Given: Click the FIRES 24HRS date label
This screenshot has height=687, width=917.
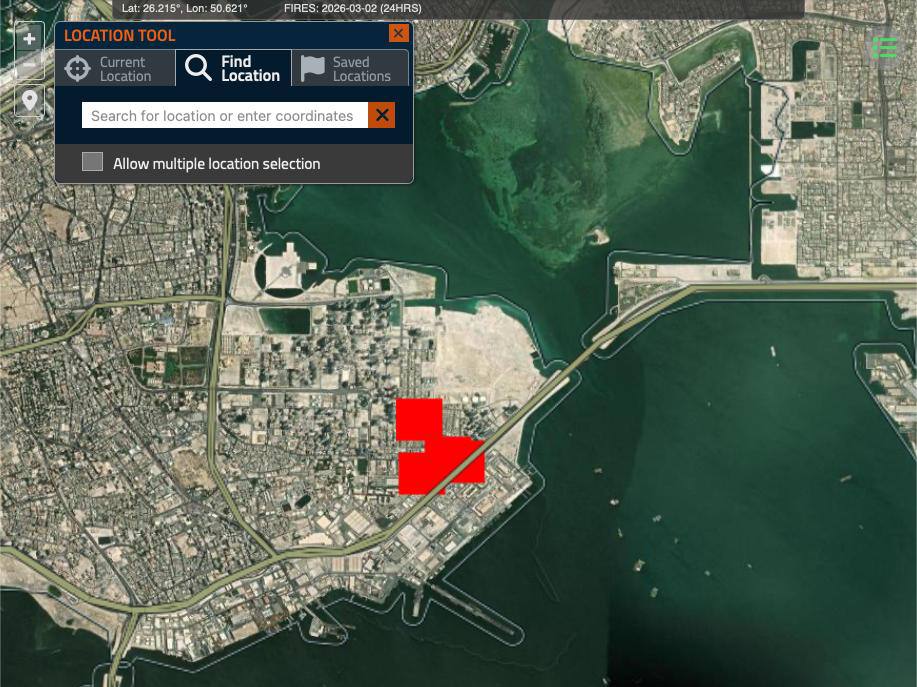Looking at the screenshot, I should click(x=353, y=9).
